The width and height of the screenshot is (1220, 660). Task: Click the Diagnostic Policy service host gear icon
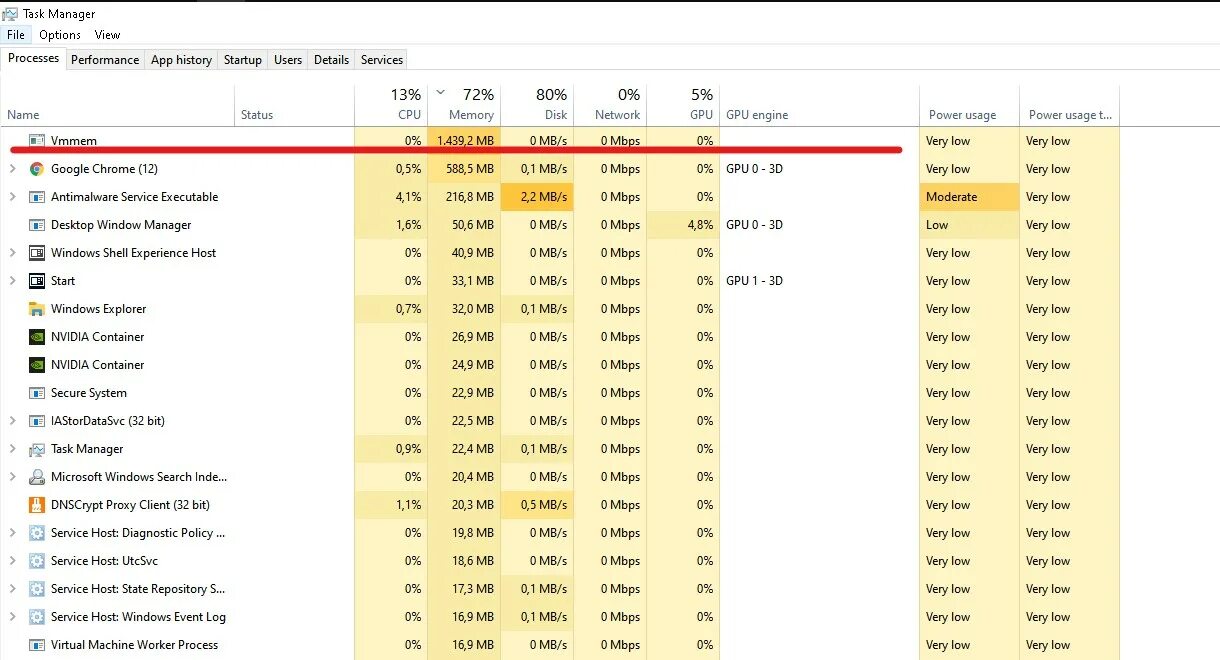pyautogui.click(x=37, y=533)
